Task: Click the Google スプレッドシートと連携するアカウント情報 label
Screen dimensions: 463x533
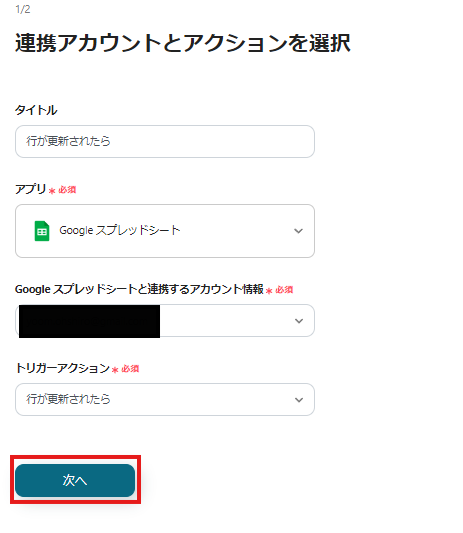Action: pyautogui.click(x=139, y=289)
